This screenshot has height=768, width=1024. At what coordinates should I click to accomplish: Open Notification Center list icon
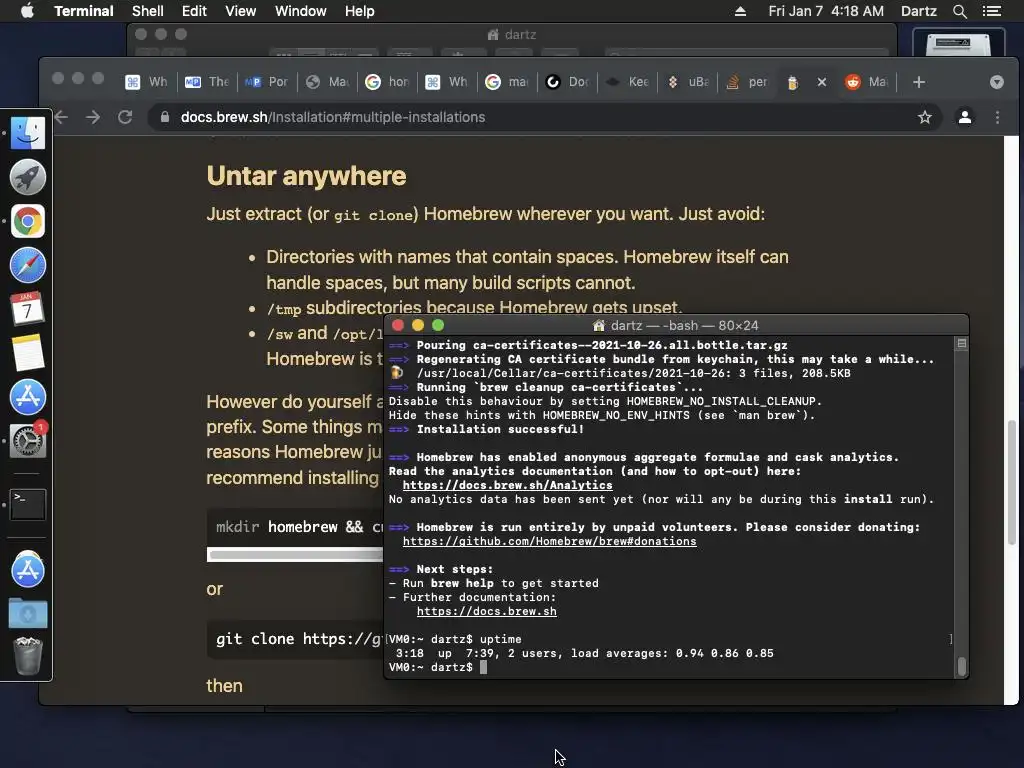(991, 11)
